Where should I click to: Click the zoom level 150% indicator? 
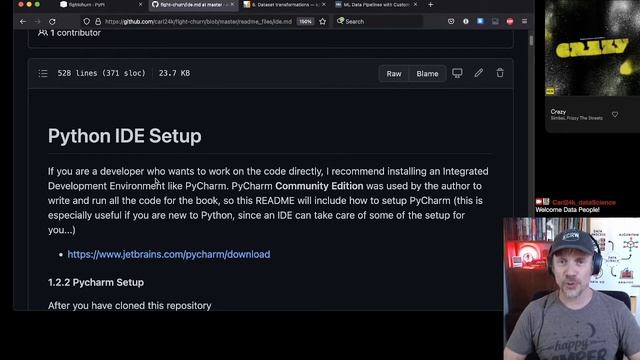click(305, 22)
